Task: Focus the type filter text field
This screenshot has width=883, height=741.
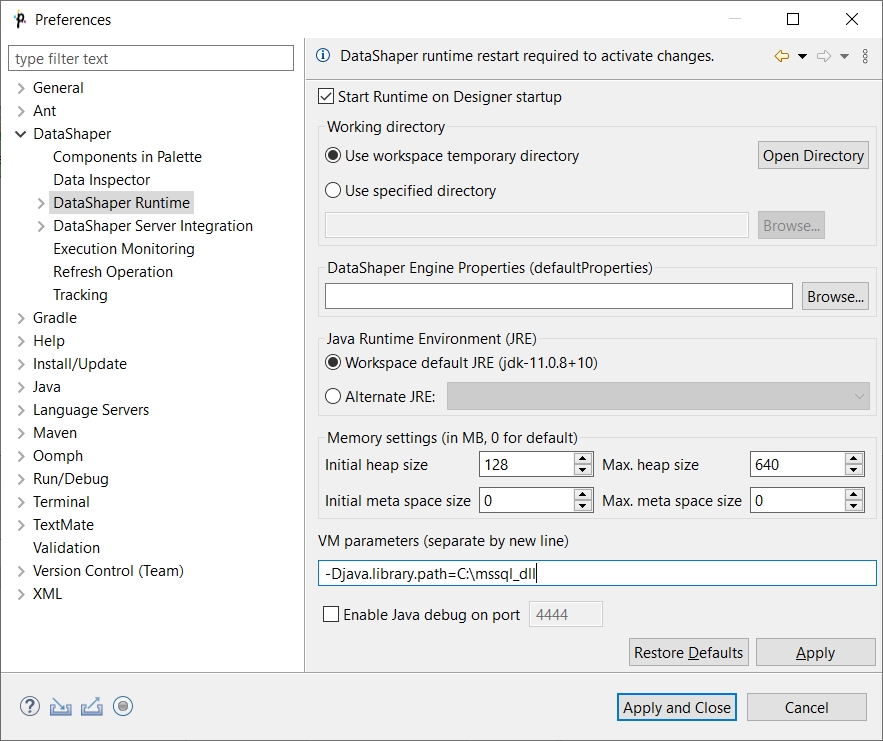Action: tap(151, 58)
